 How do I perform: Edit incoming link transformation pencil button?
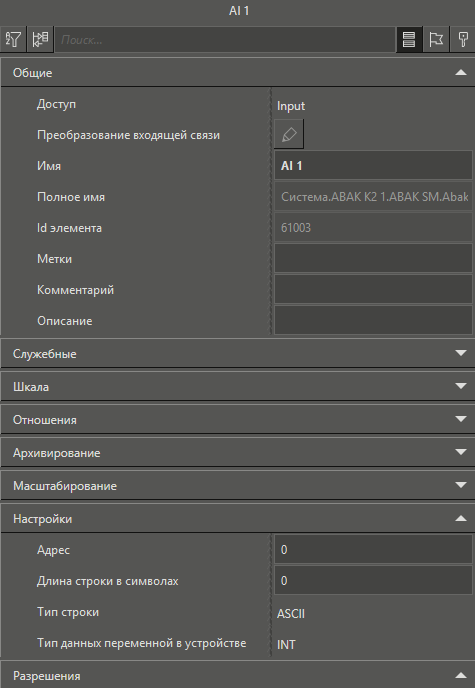pos(289,134)
